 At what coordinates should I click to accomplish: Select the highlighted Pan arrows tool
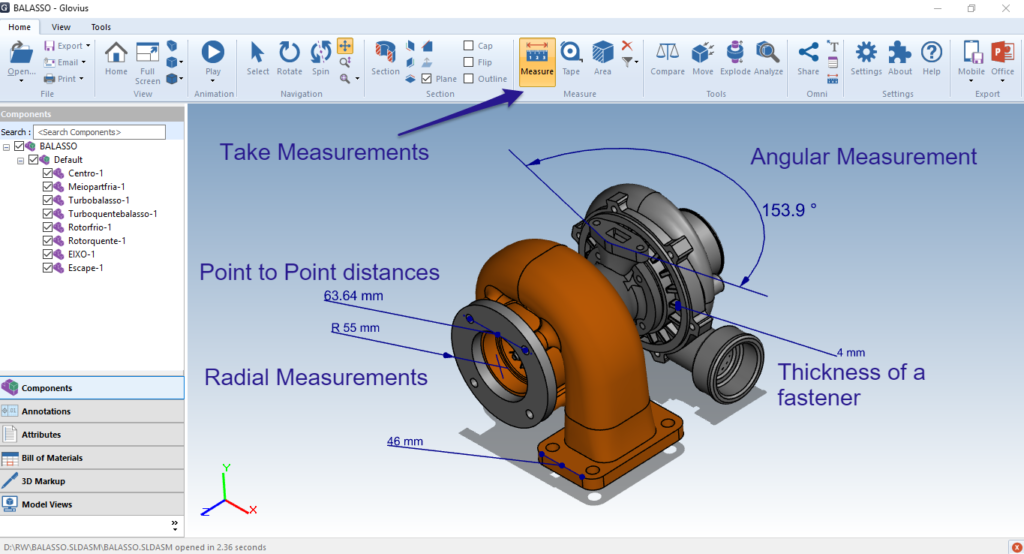(x=345, y=46)
